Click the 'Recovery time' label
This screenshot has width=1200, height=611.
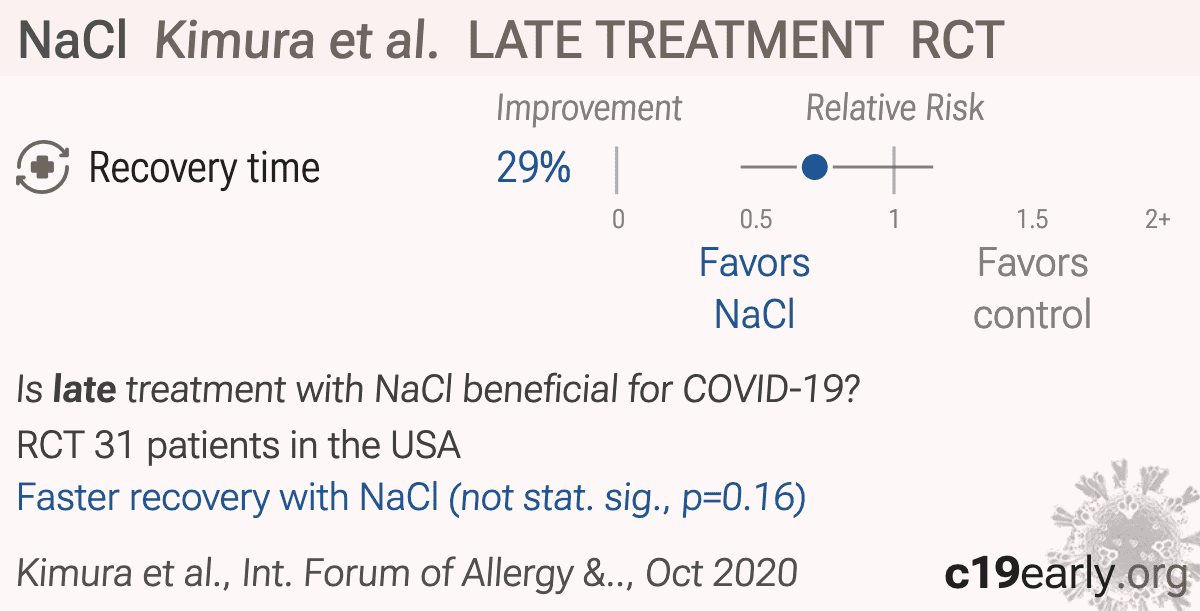point(205,168)
